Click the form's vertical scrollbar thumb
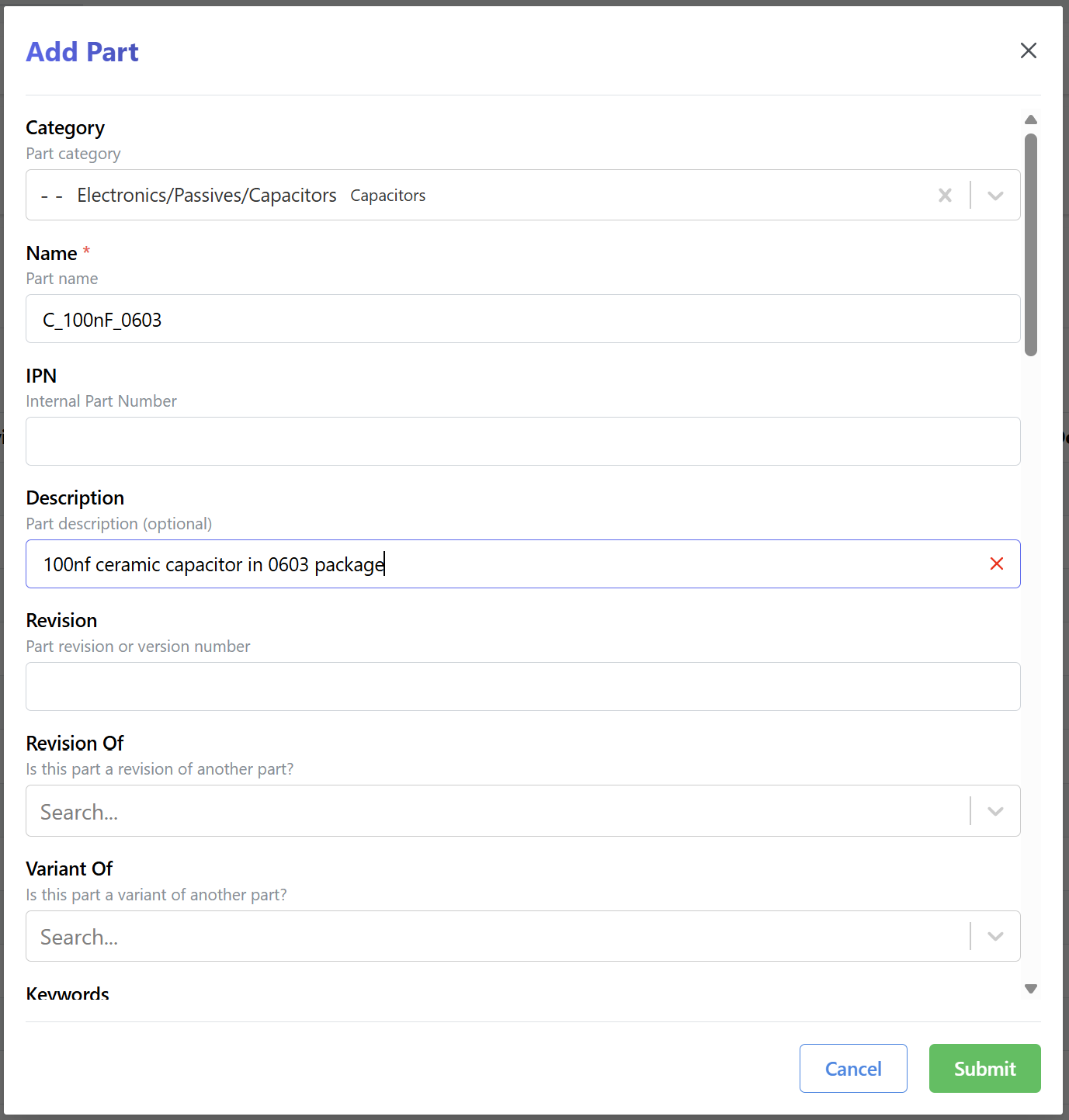Image resolution: width=1069 pixels, height=1120 pixels. [1031, 244]
